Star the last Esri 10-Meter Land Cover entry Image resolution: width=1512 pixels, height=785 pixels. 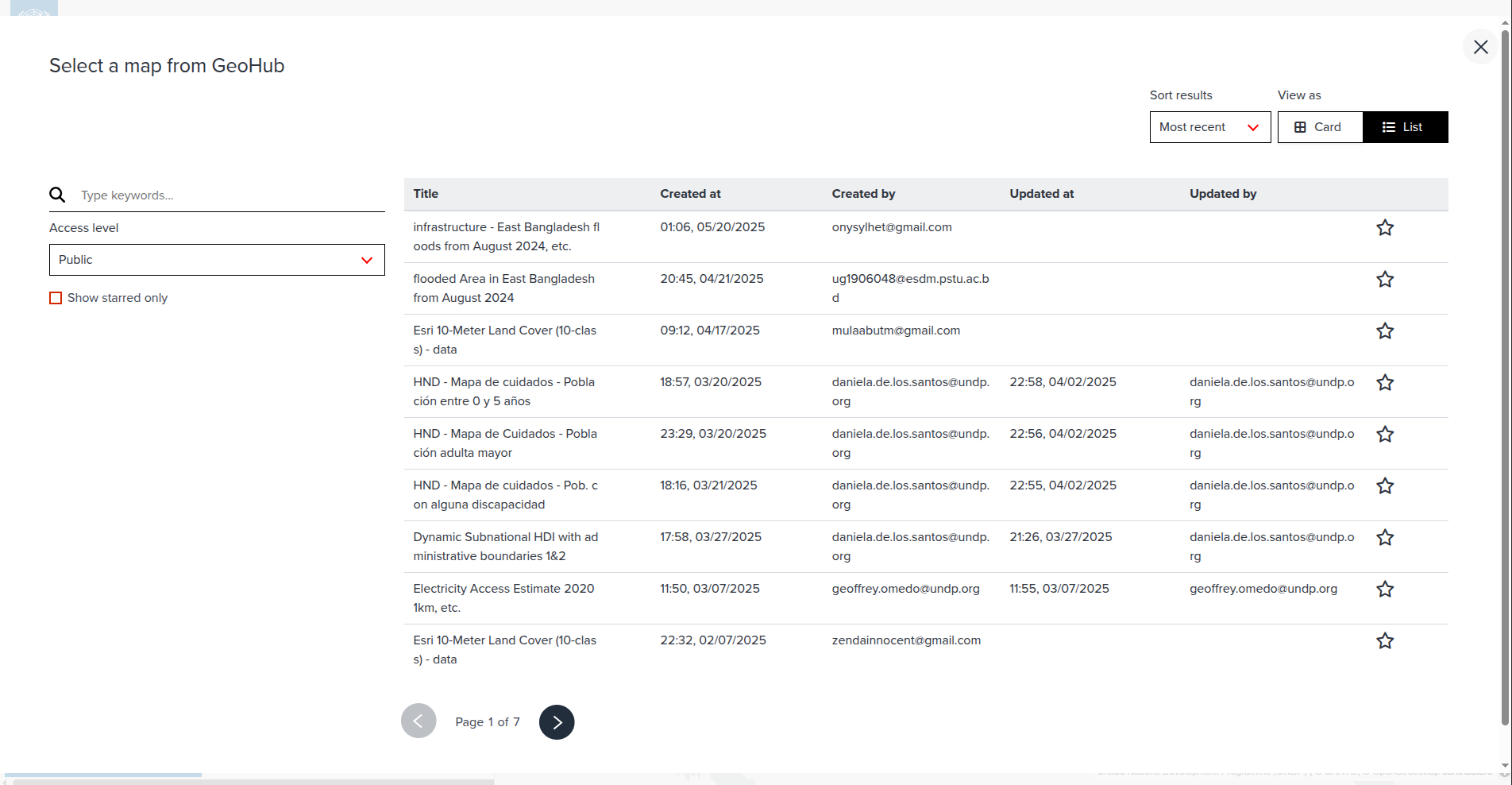[x=1385, y=641]
